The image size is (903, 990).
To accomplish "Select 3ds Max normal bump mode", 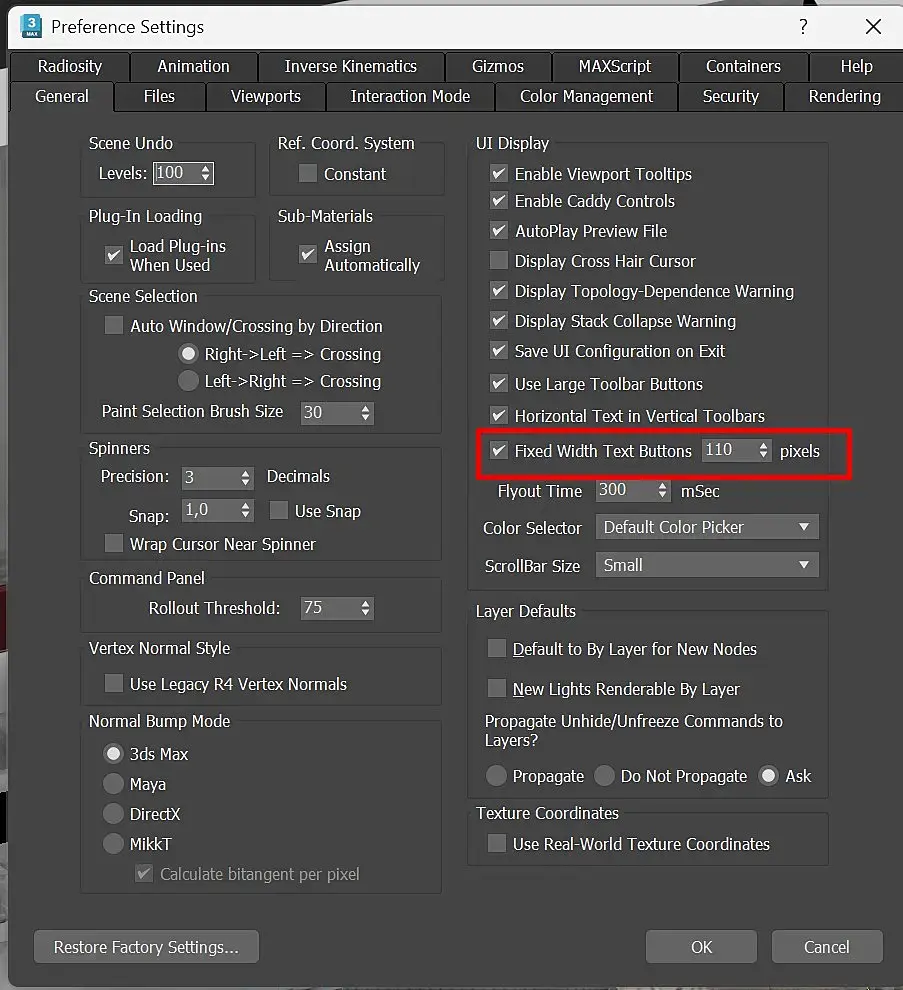I will coord(113,753).
